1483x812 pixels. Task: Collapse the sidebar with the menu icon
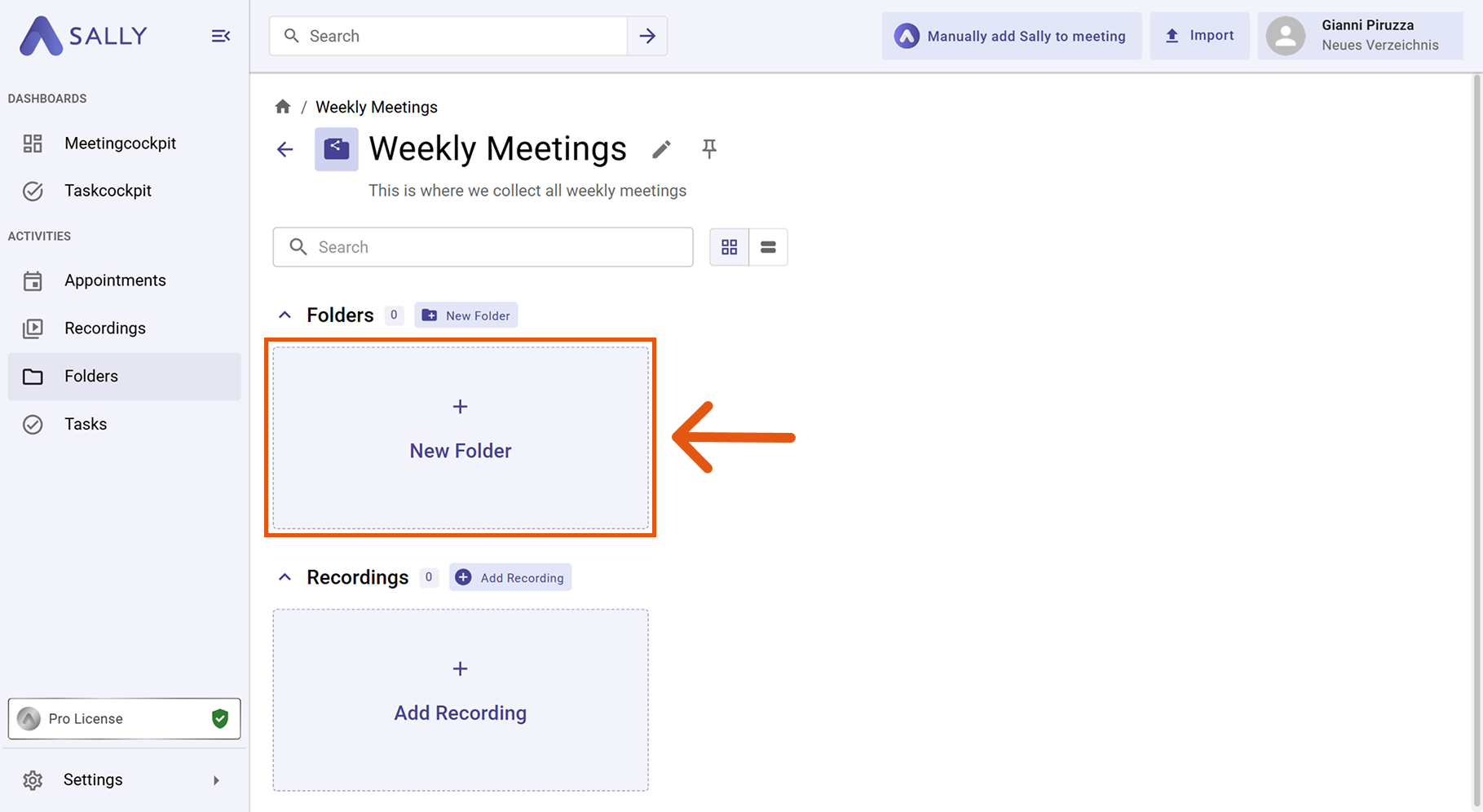(220, 36)
